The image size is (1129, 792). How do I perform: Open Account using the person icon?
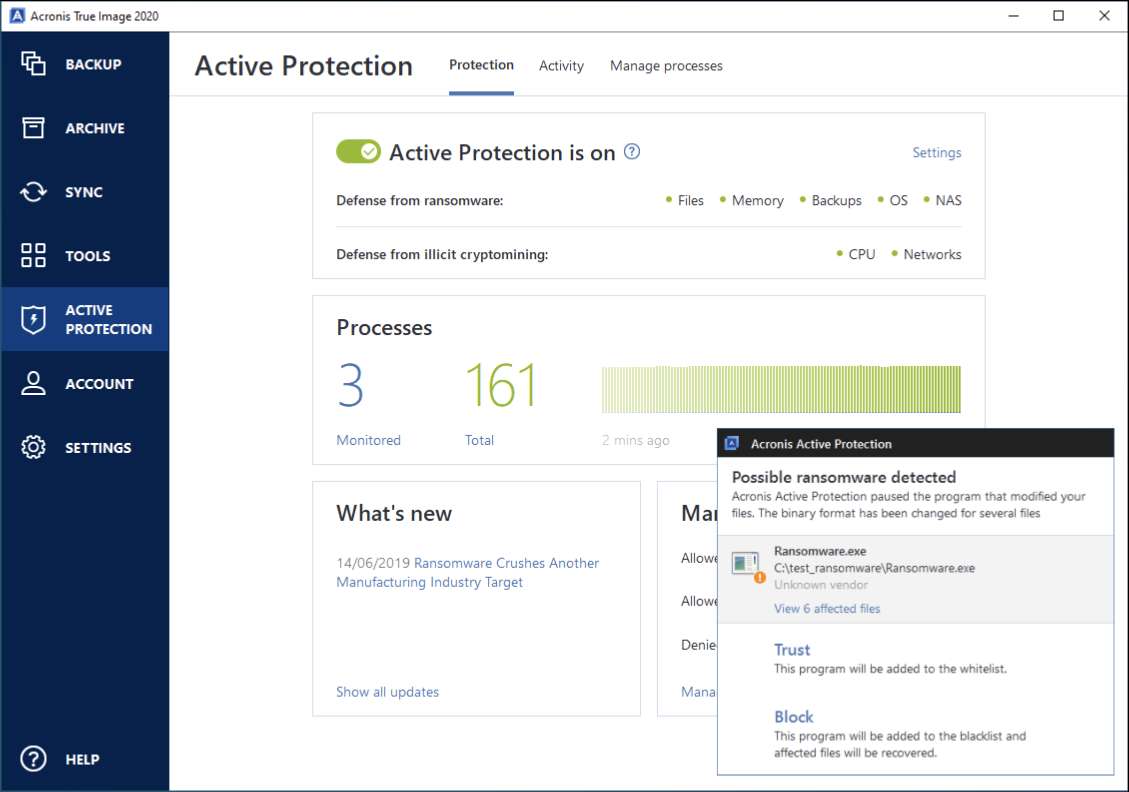click(34, 384)
